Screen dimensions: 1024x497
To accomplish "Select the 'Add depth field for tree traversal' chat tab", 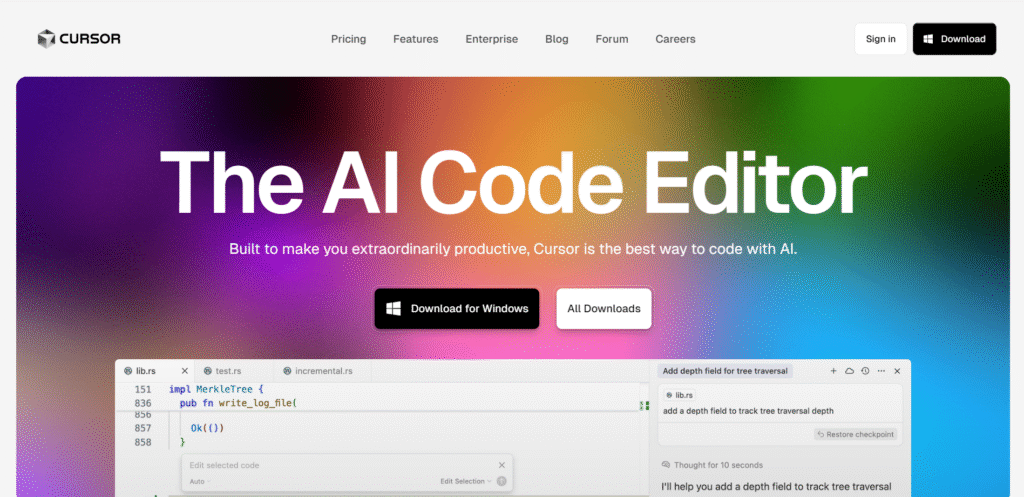I will coord(725,371).
